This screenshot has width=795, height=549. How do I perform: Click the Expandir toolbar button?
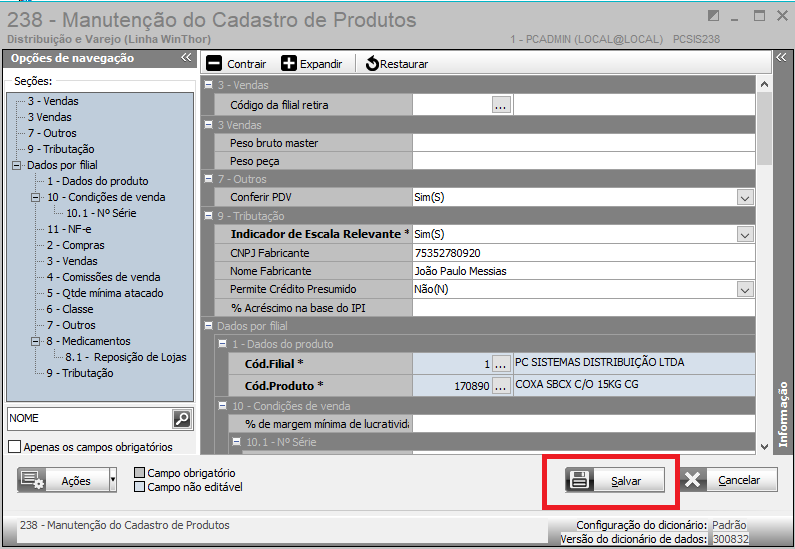312,64
